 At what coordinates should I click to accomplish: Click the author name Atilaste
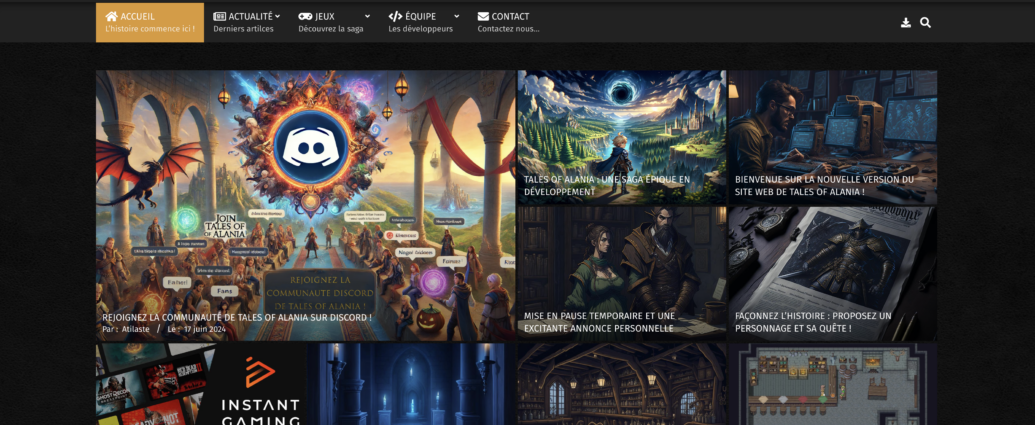134,329
